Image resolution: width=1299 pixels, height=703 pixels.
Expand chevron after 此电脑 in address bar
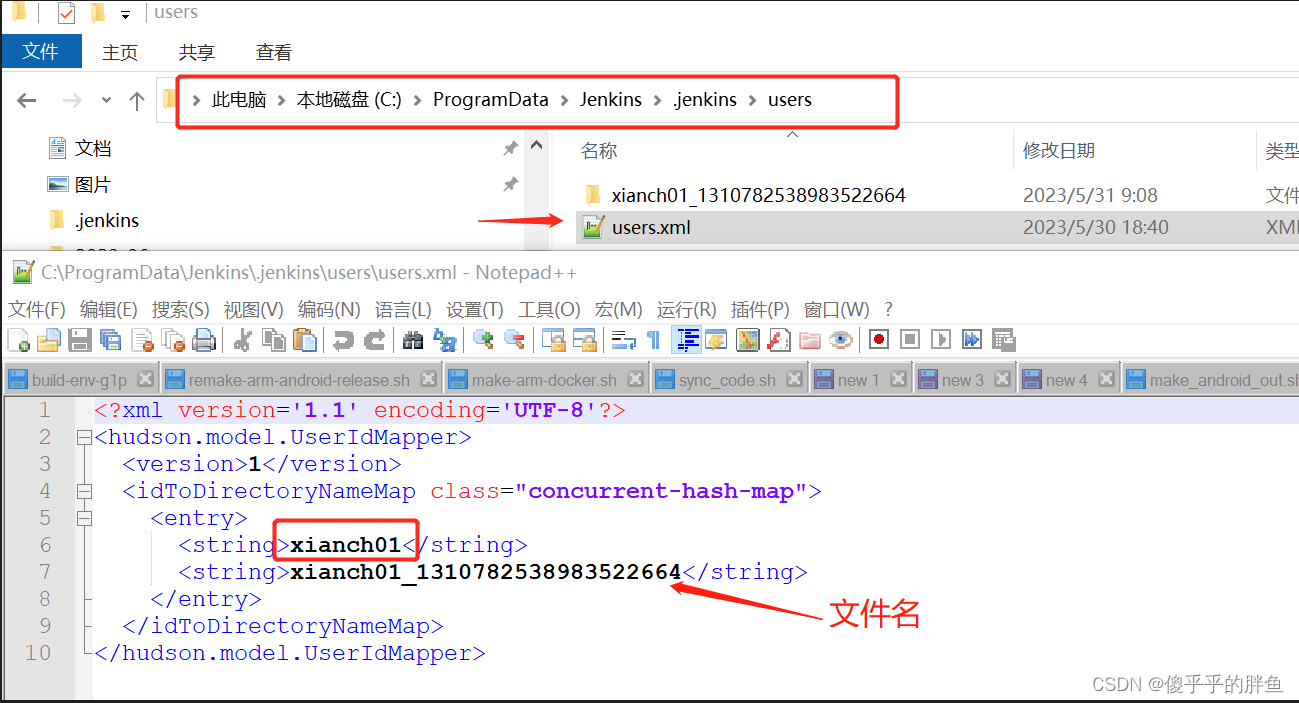pos(281,100)
